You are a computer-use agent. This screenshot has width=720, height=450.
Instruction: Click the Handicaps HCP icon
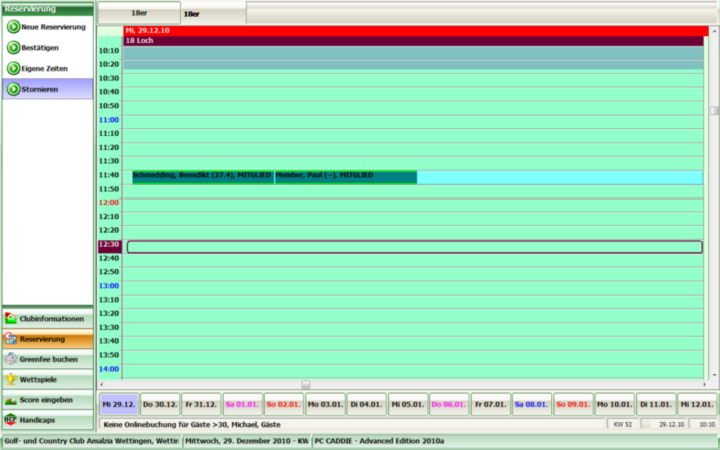[11, 419]
